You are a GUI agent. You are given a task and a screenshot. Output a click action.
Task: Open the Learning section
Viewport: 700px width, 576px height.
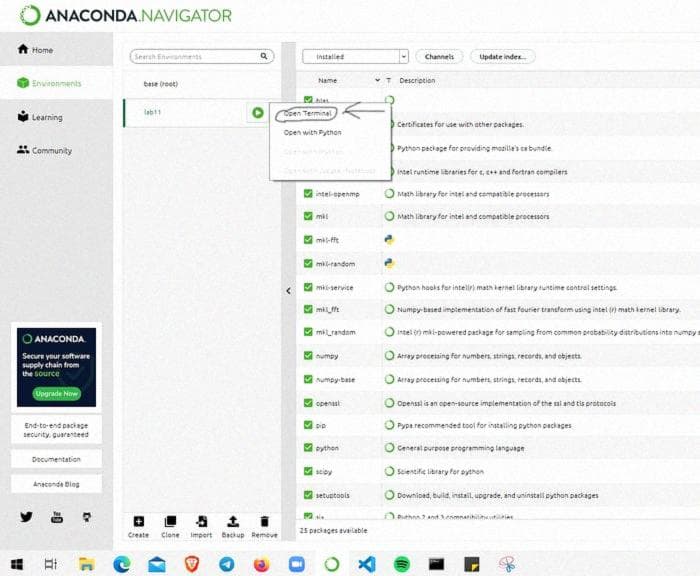(40, 117)
